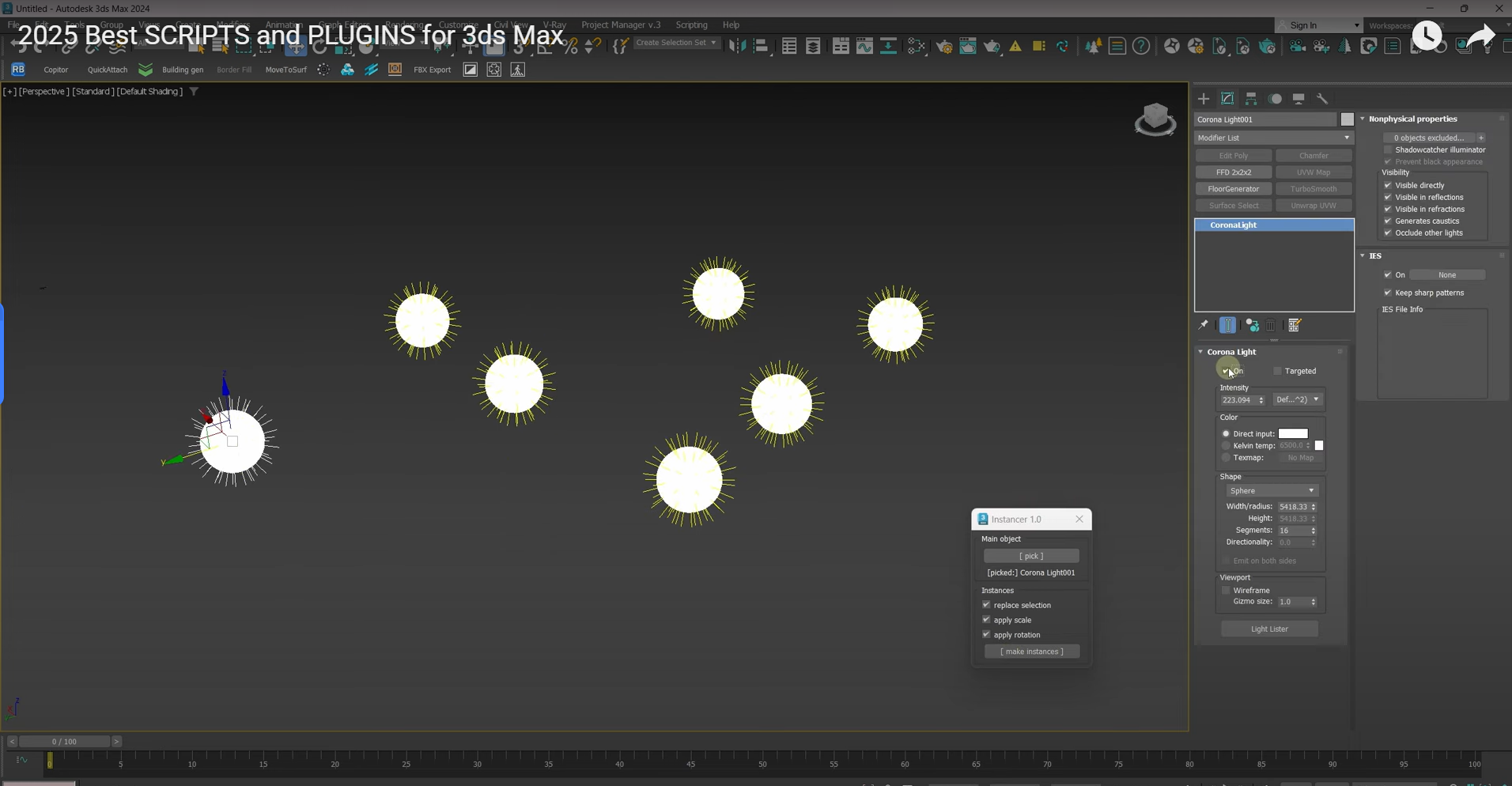Open the Sign In dropdown
Viewport: 1512px width, 786px height.
click(1319, 25)
